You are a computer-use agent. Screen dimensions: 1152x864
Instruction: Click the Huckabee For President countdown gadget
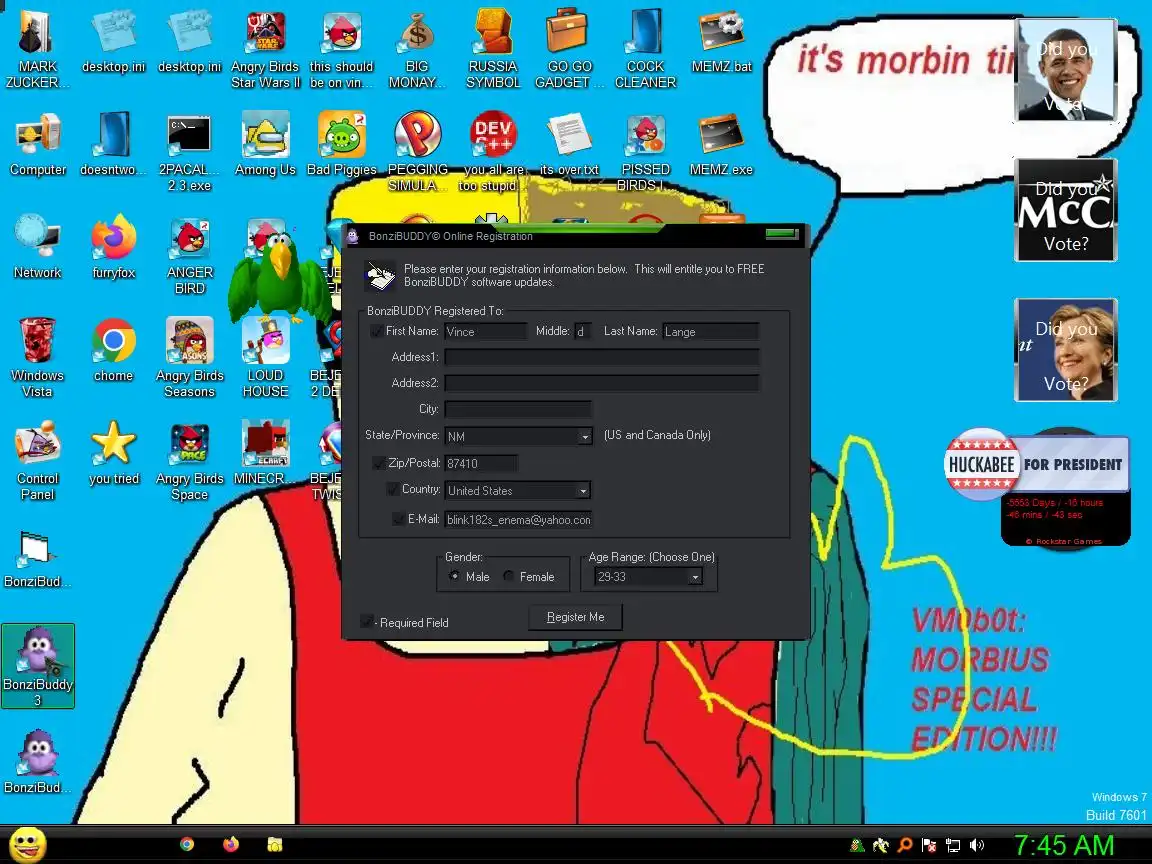pyautogui.click(x=1037, y=486)
